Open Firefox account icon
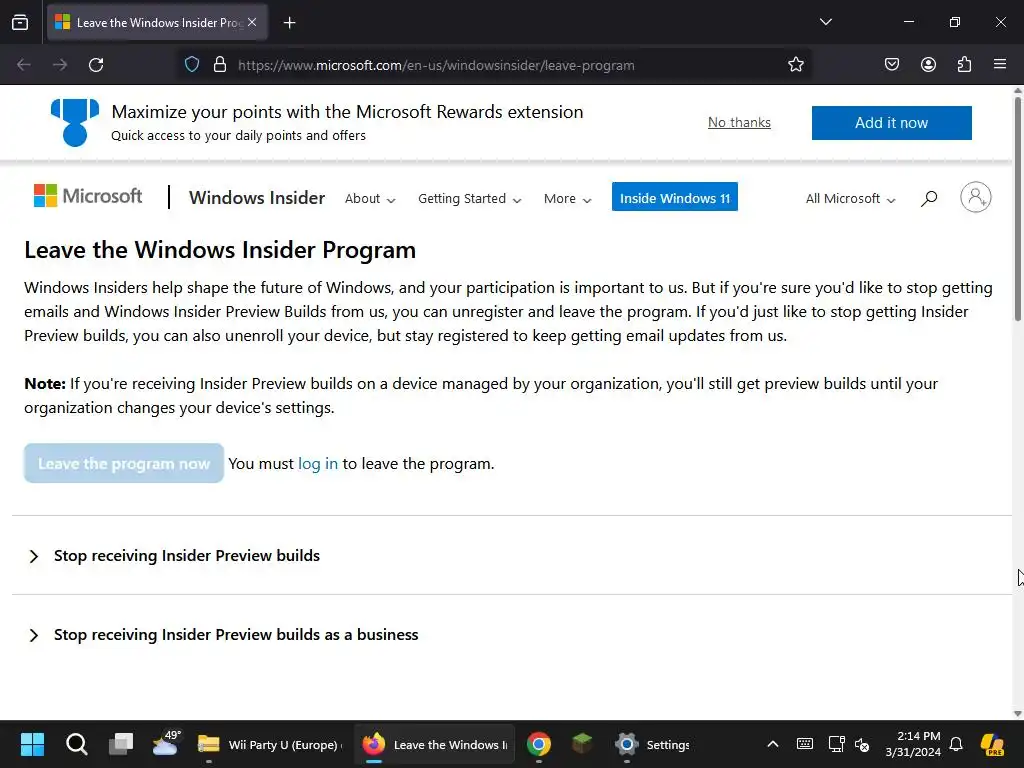Viewport: 1024px width, 768px height. (928, 65)
